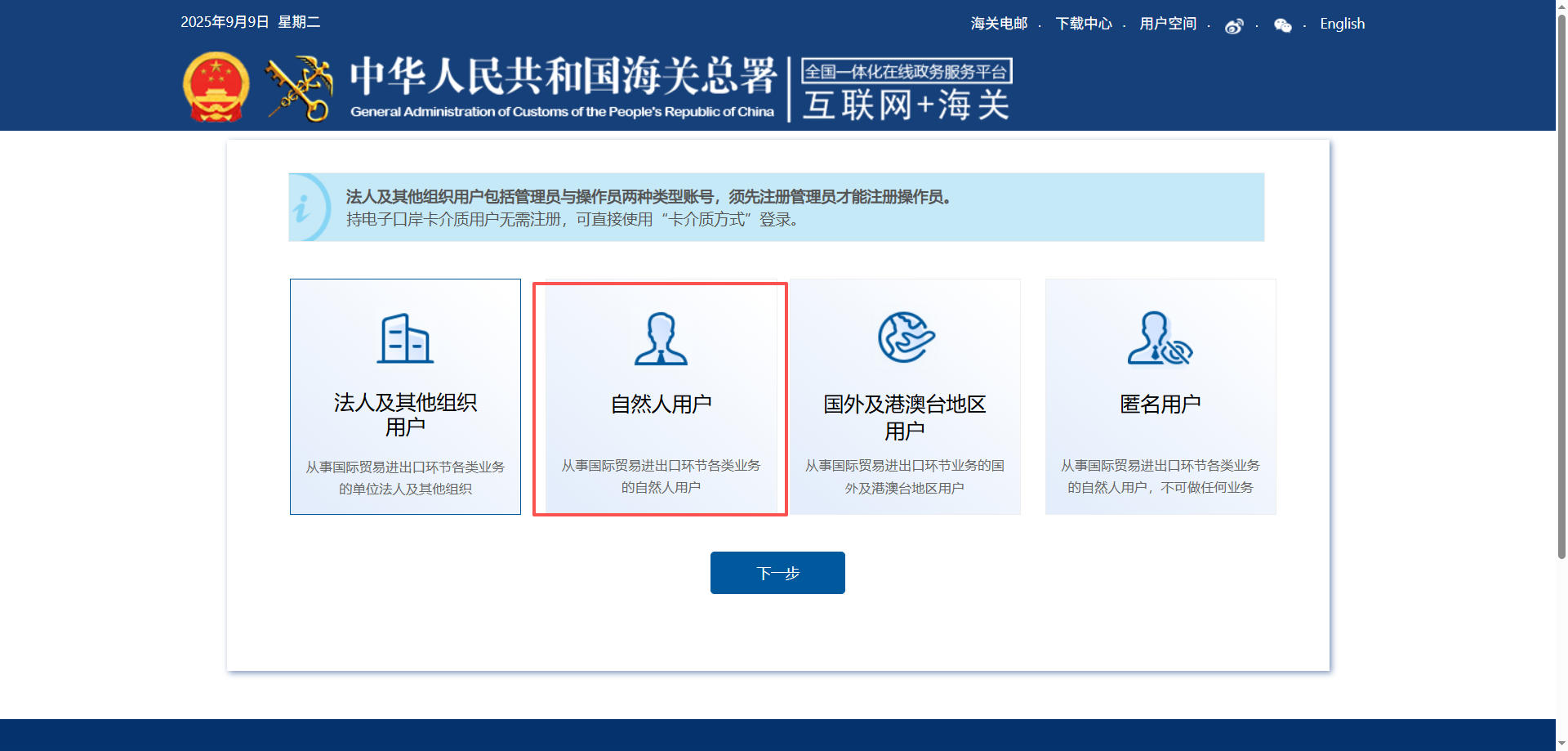Click the national emblem logo

(216, 87)
